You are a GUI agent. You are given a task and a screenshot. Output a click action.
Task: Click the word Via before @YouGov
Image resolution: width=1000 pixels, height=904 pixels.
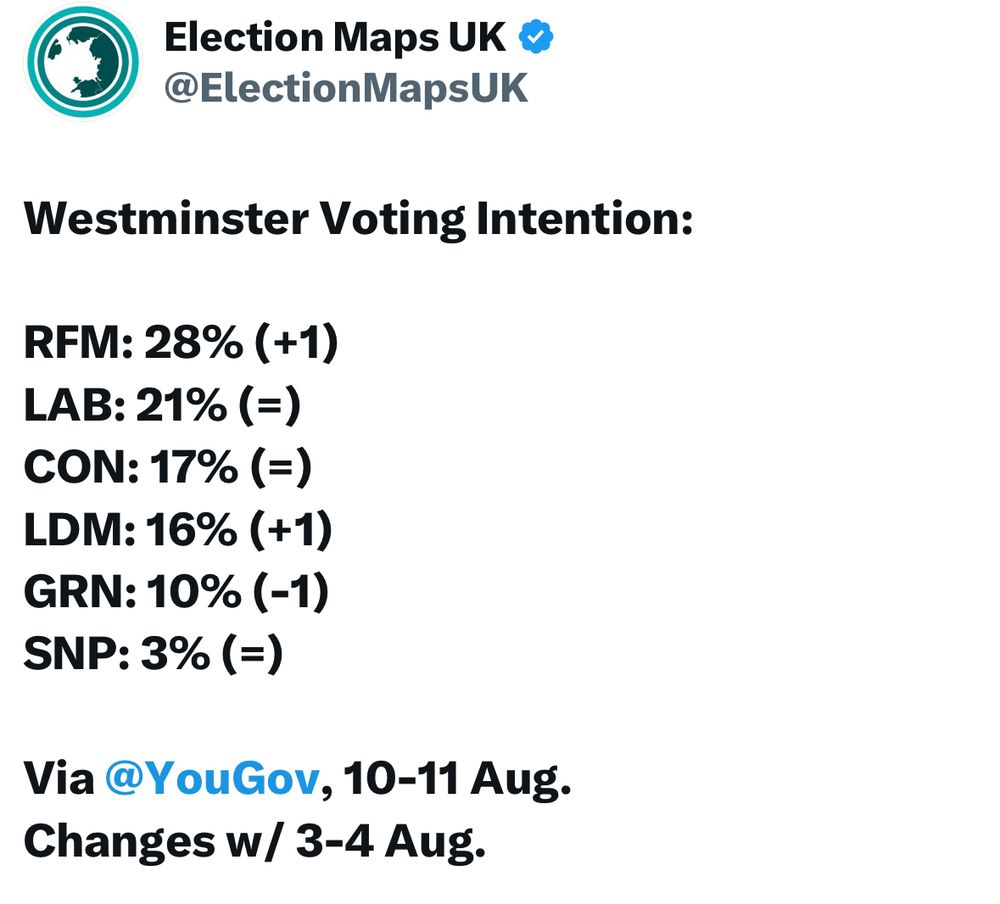click(59, 778)
